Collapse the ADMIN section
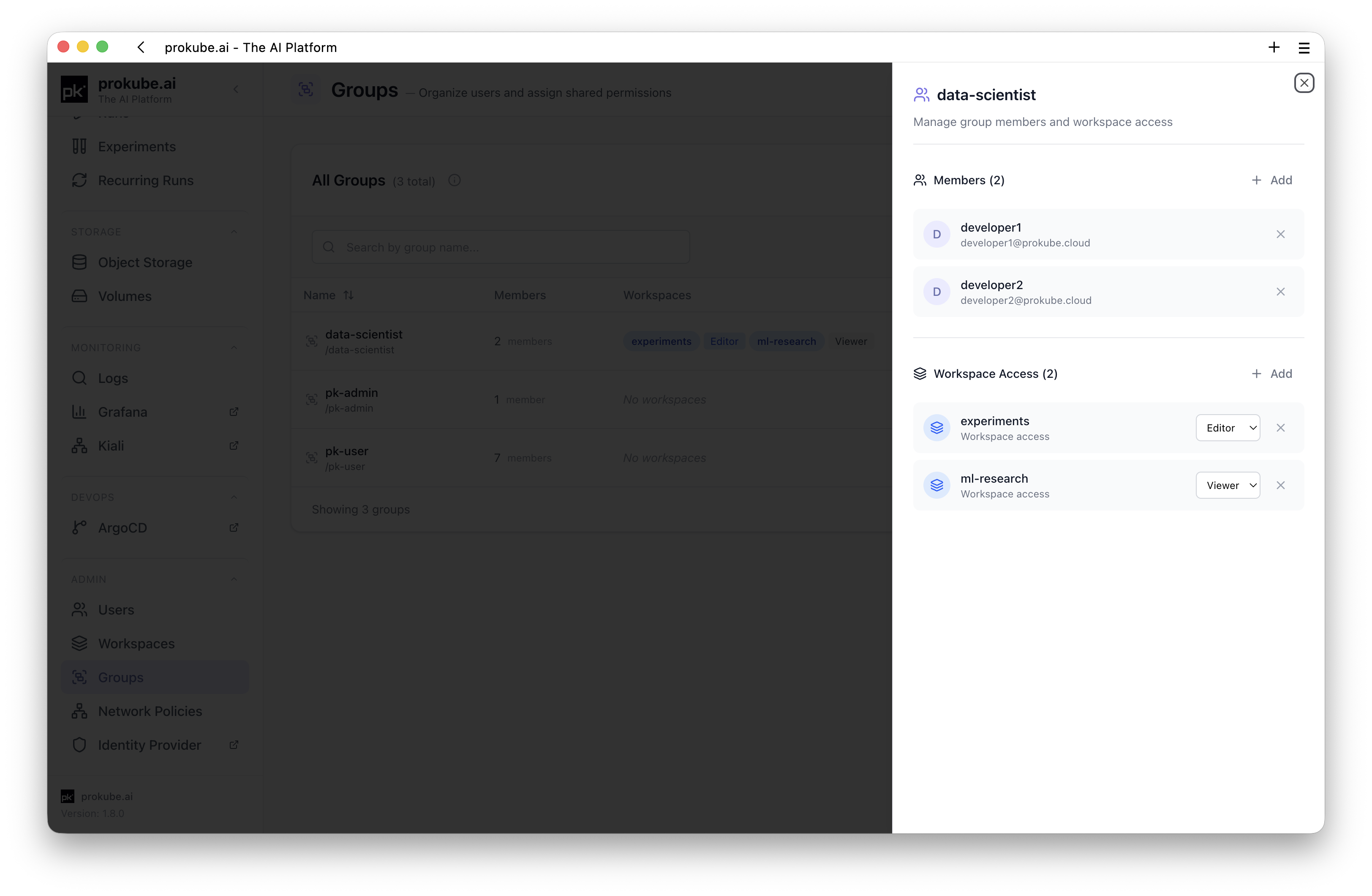 pos(234,579)
